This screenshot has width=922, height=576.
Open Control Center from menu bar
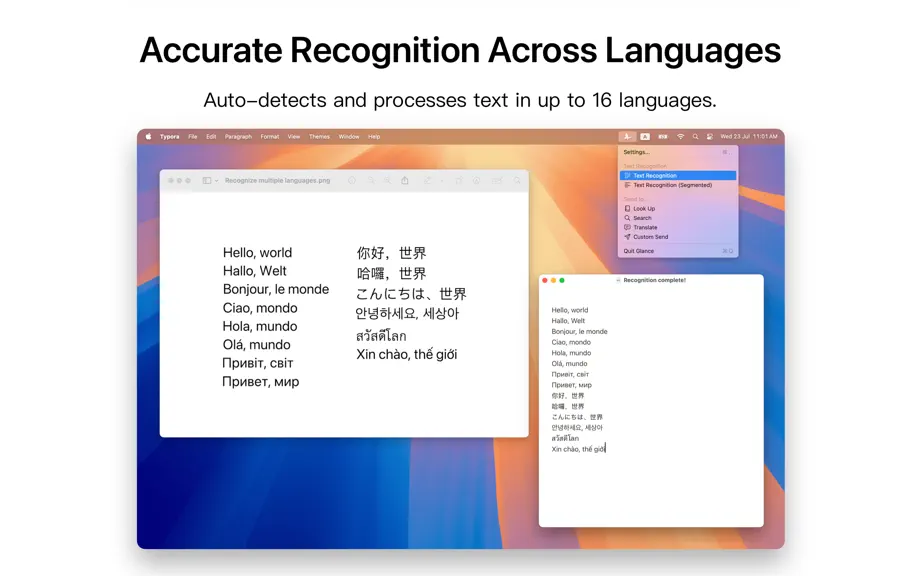710,136
